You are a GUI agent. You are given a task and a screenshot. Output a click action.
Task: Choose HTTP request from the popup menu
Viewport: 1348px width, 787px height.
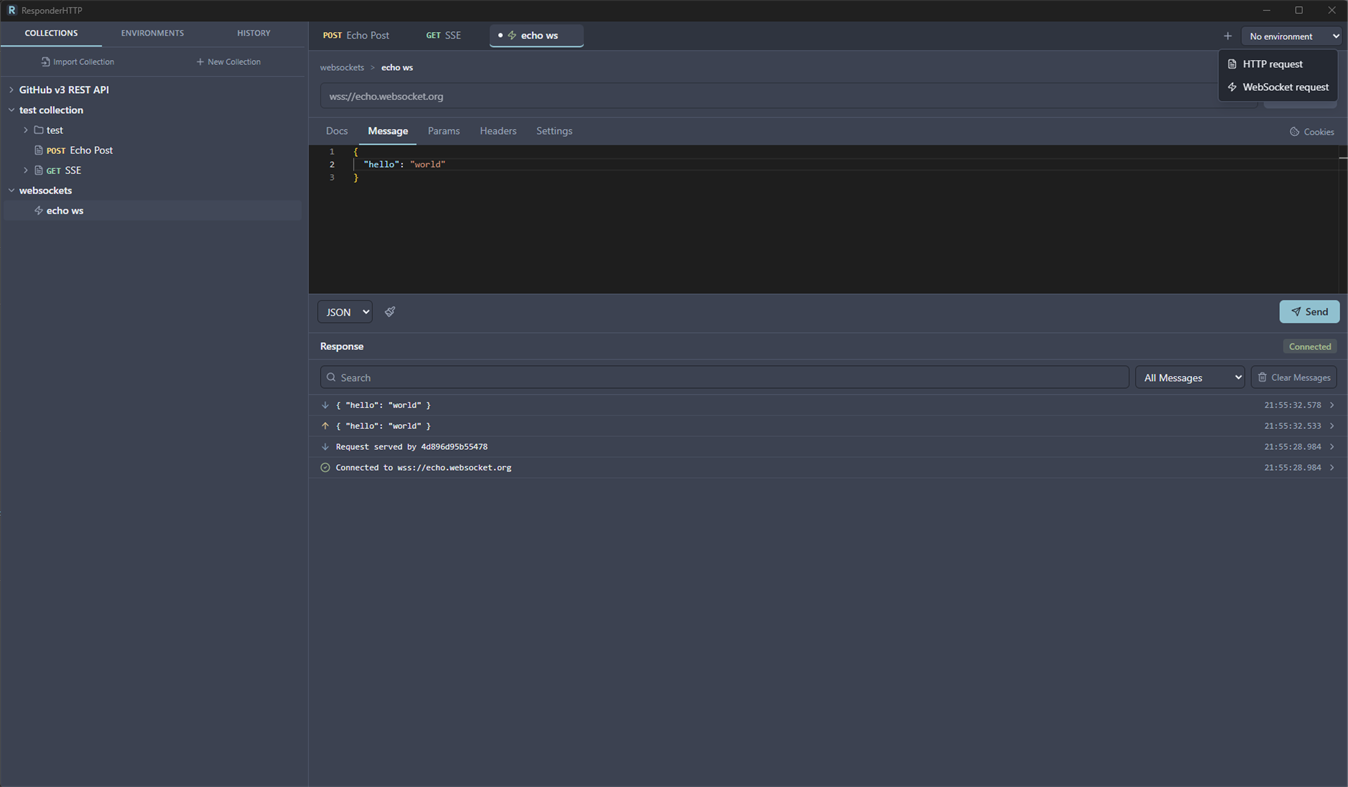pos(1278,64)
